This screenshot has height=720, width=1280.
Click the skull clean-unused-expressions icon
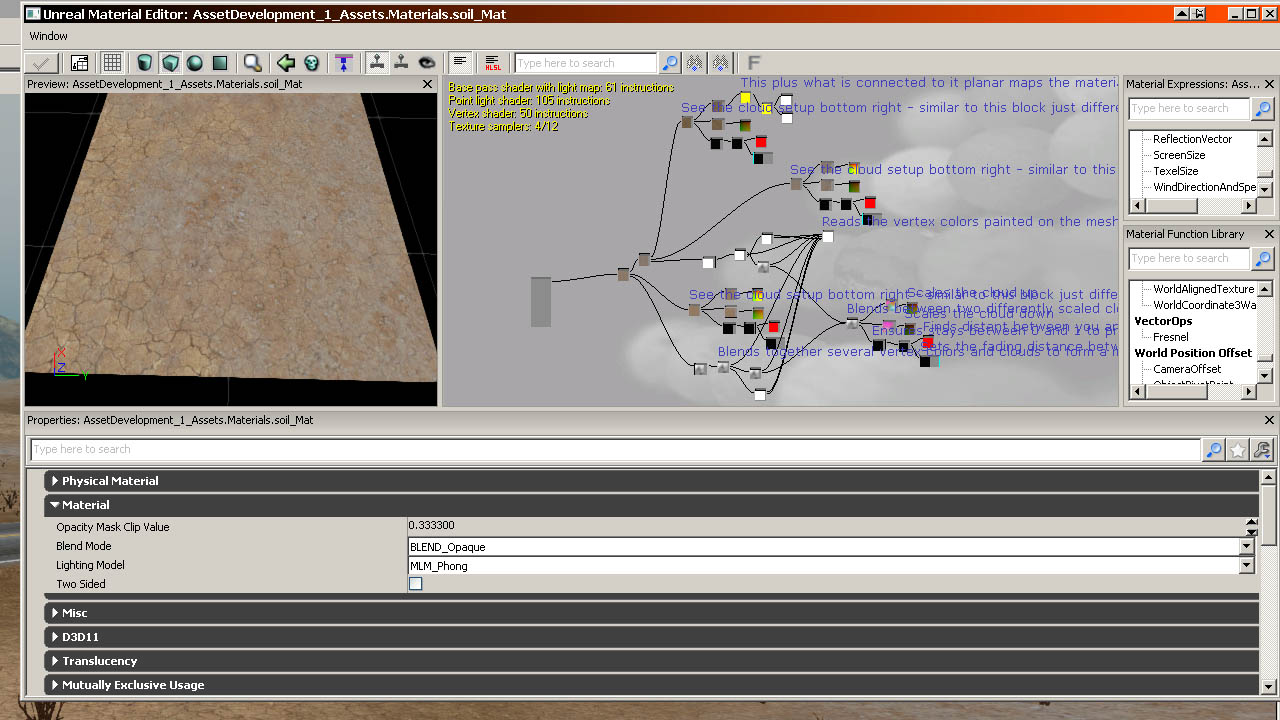311,62
